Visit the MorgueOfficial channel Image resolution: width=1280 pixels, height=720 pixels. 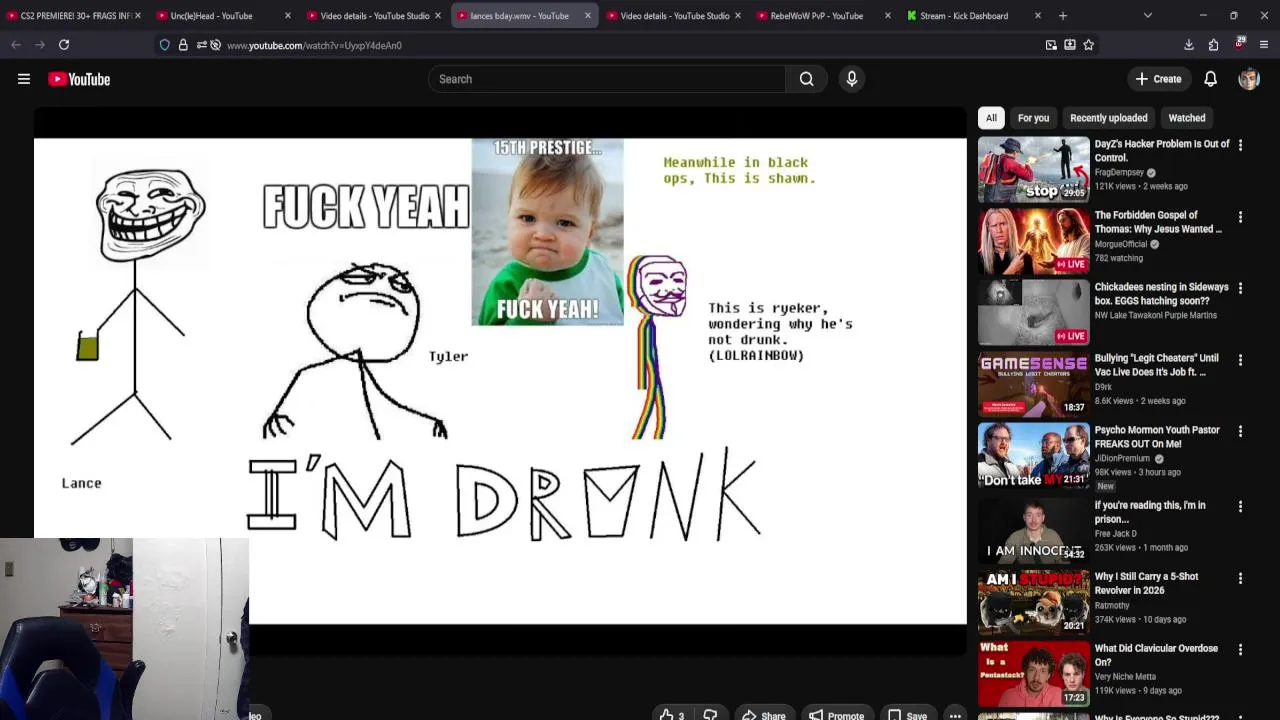1121,244
